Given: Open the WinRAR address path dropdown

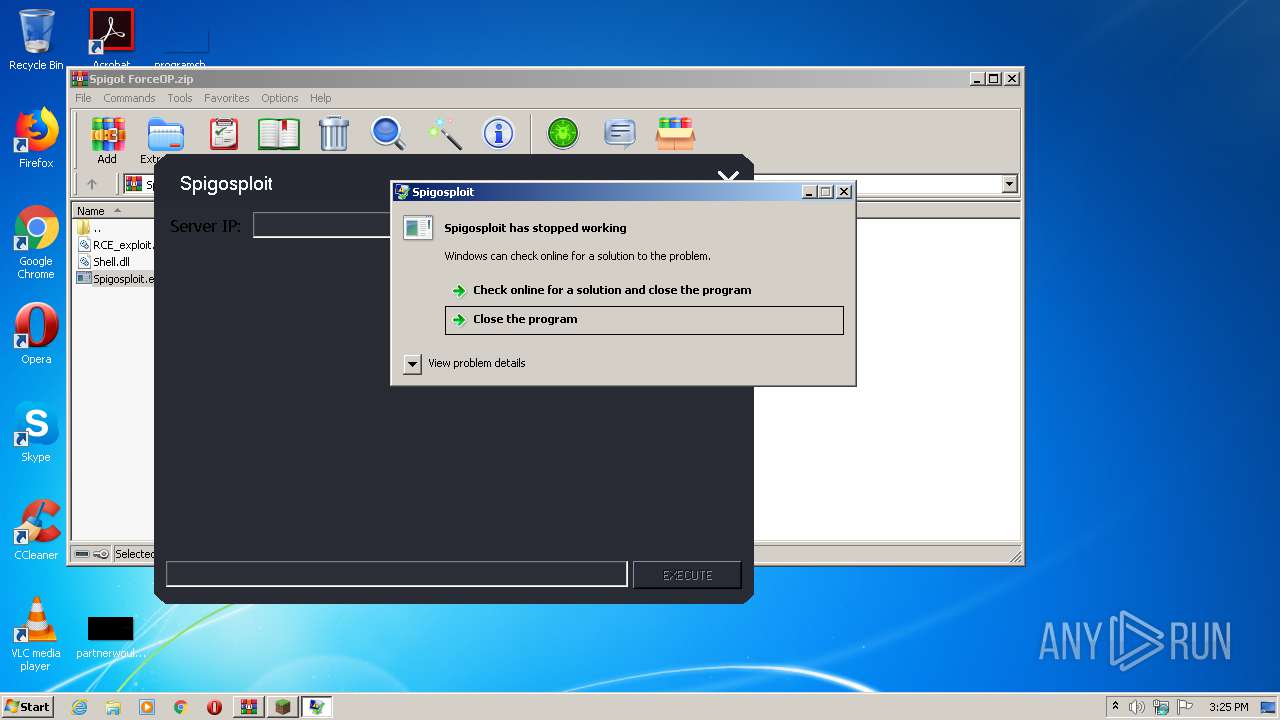Looking at the screenshot, I should 1009,184.
